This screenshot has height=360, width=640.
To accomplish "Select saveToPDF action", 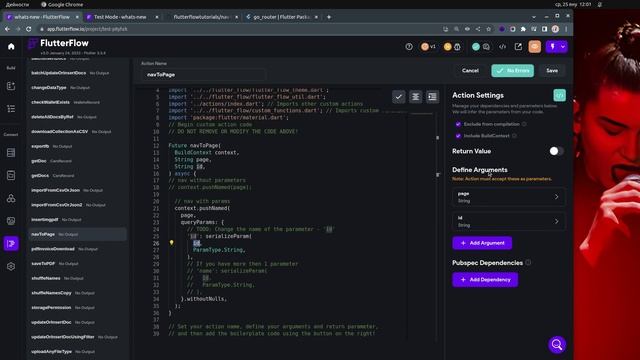I will [78, 264].
